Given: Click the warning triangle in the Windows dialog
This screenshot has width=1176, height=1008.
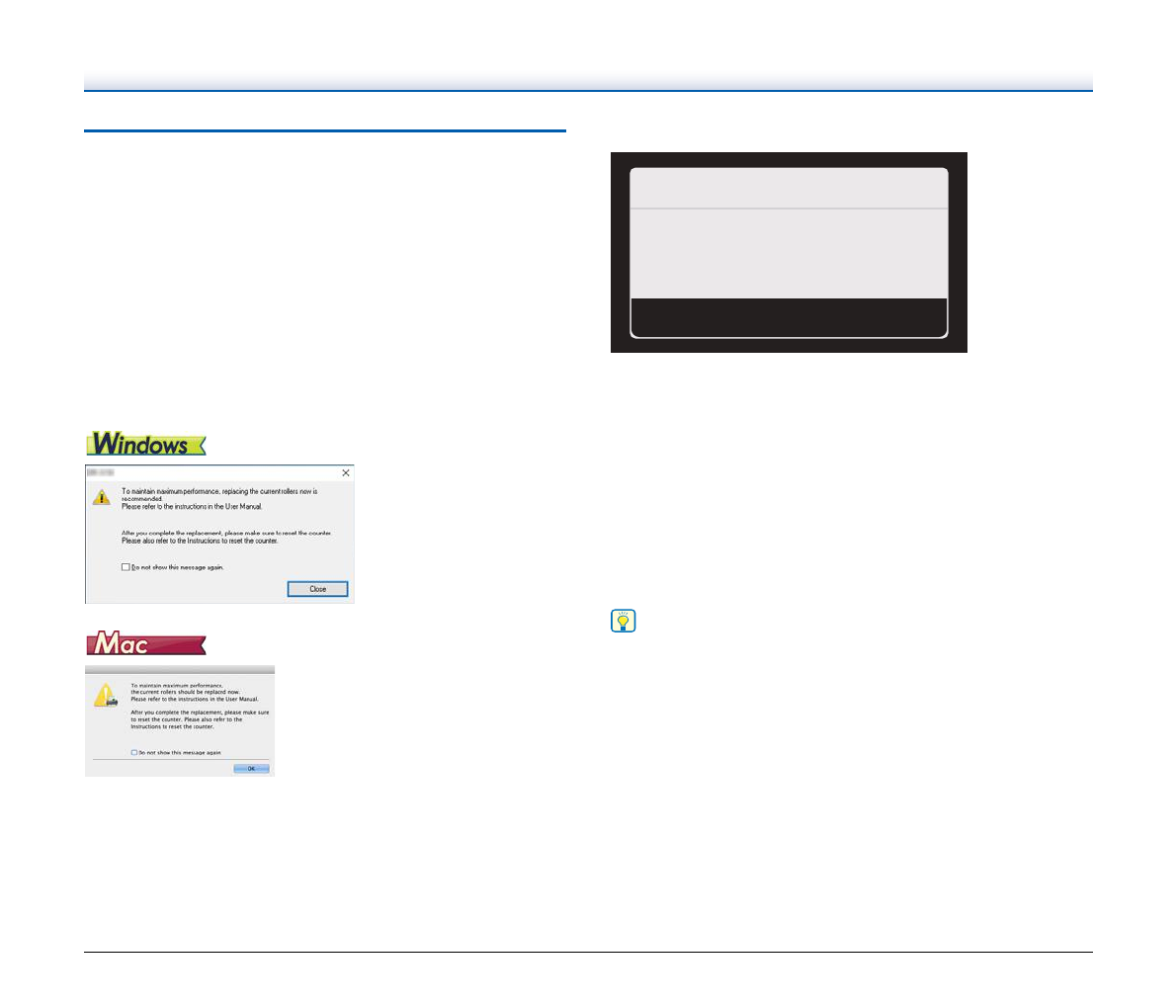Looking at the screenshot, I should pyautogui.click(x=102, y=497).
